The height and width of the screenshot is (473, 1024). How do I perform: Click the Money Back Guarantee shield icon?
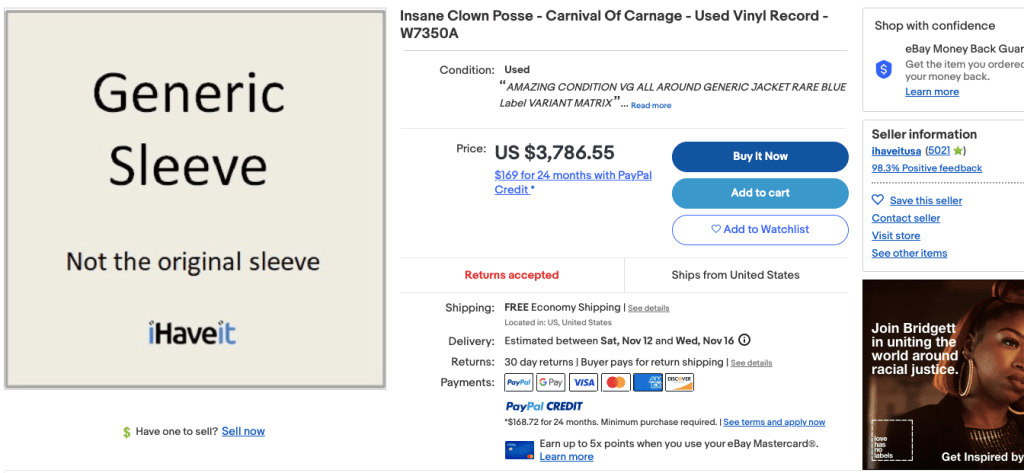pos(884,69)
